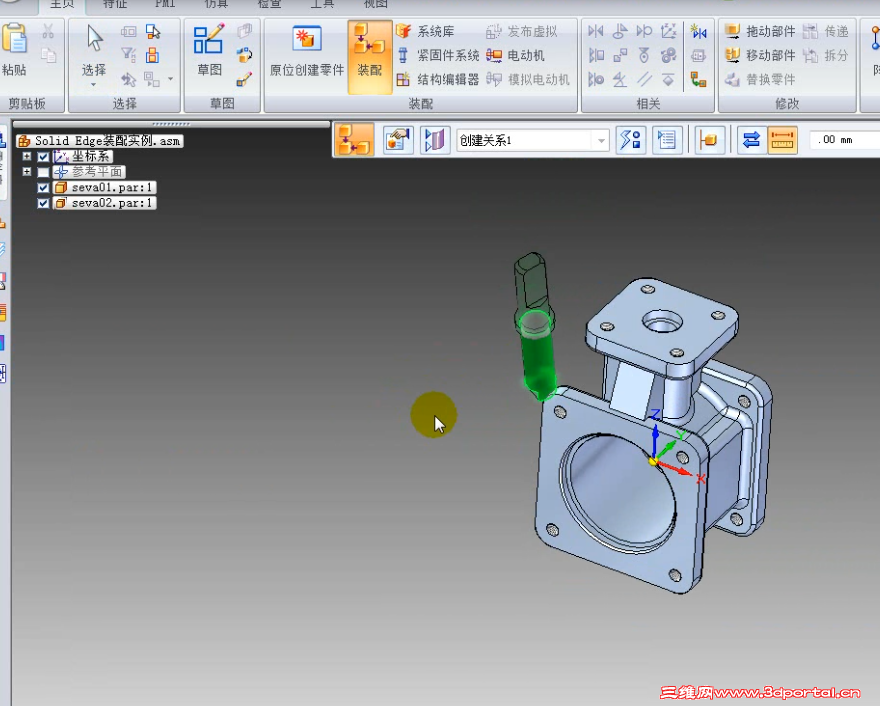880x706 pixels.
Task: Open the 草图 sketch tool
Action: (209, 49)
